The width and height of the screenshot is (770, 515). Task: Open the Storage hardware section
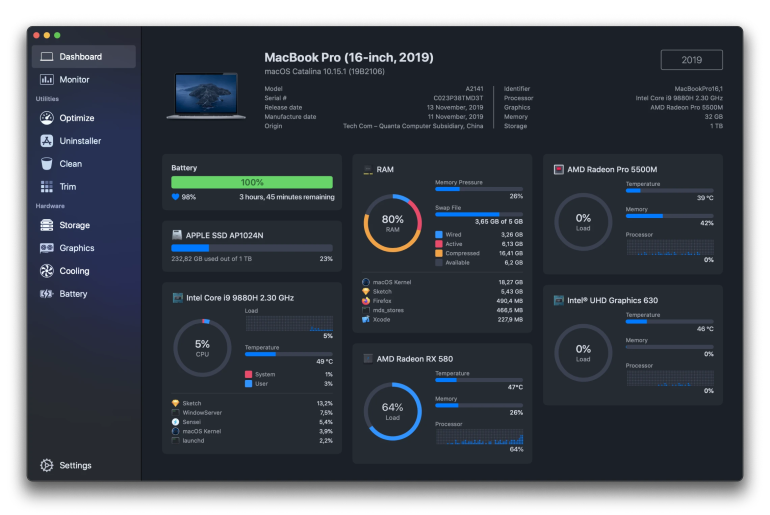(x=84, y=225)
